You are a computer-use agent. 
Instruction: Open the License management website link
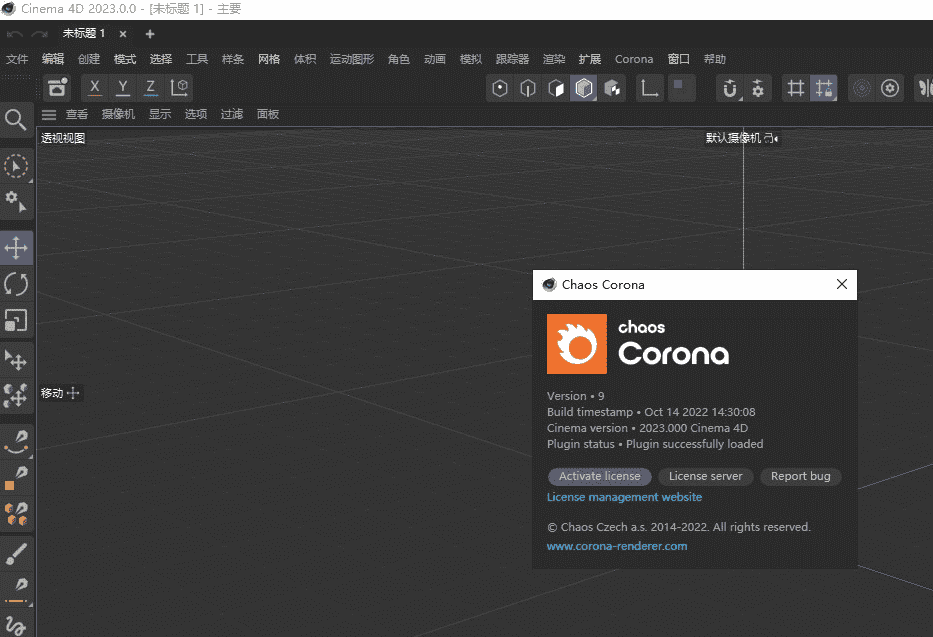(x=624, y=497)
